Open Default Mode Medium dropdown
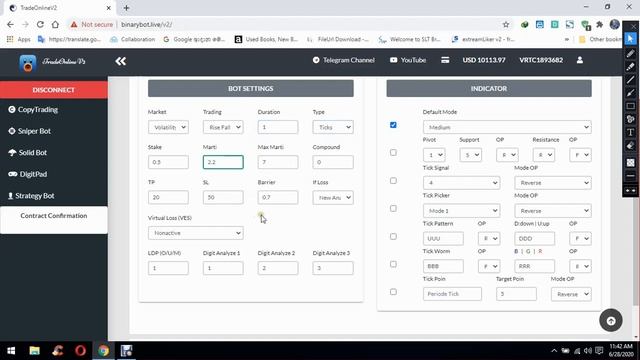The image size is (640, 360). click(507, 127)
